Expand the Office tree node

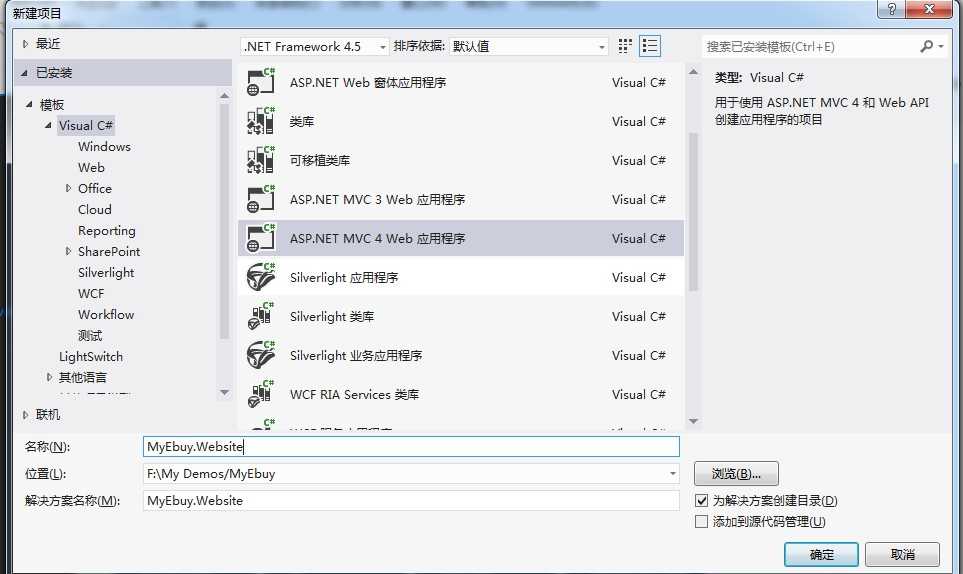click(x=68, y=188)
